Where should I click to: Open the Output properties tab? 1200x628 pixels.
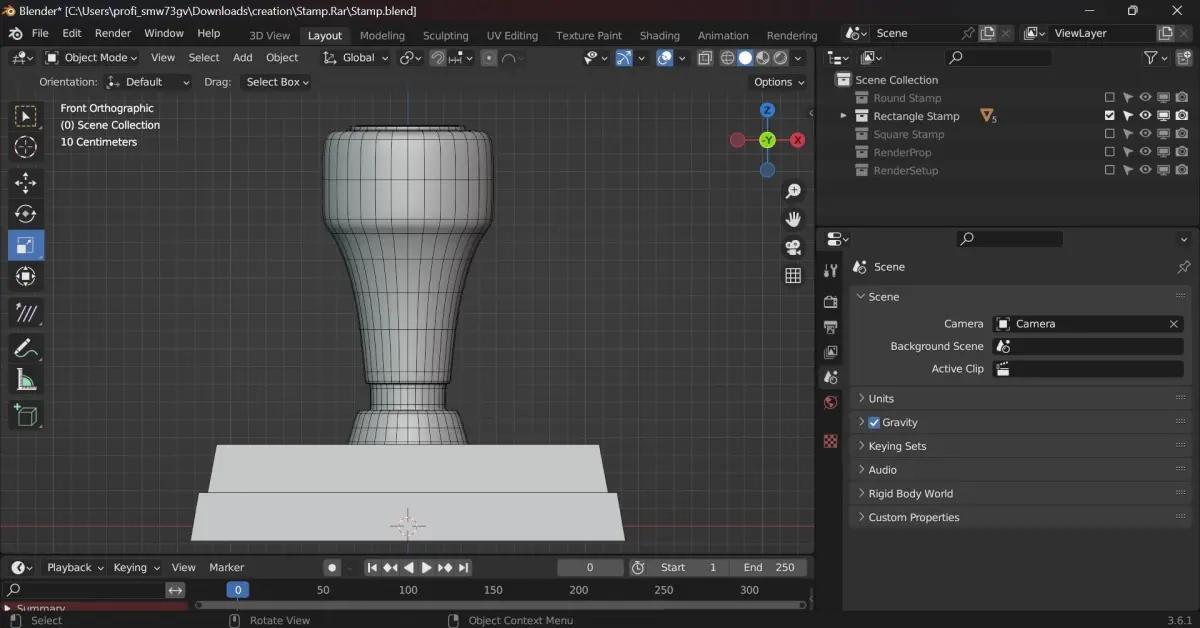[x=830, y=326]
